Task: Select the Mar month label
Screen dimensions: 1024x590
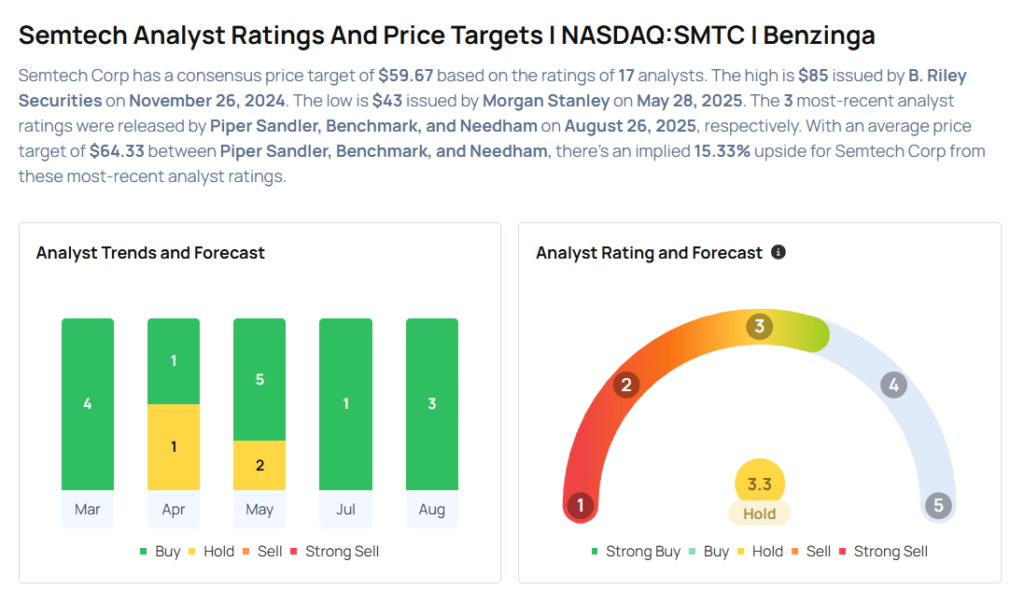Action: click(x=87, y=510)
